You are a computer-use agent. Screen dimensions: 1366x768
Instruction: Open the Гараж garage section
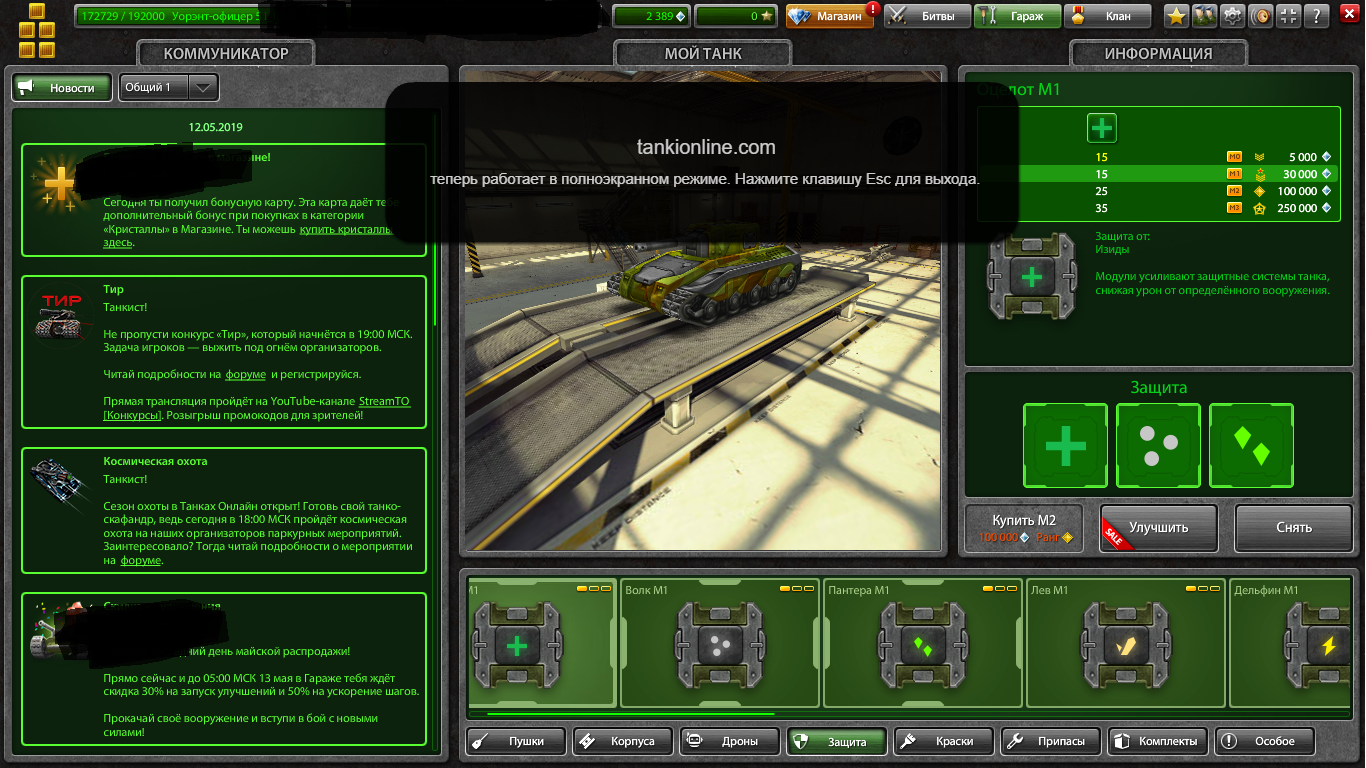pyautogui.click(x=1017, y=16)
